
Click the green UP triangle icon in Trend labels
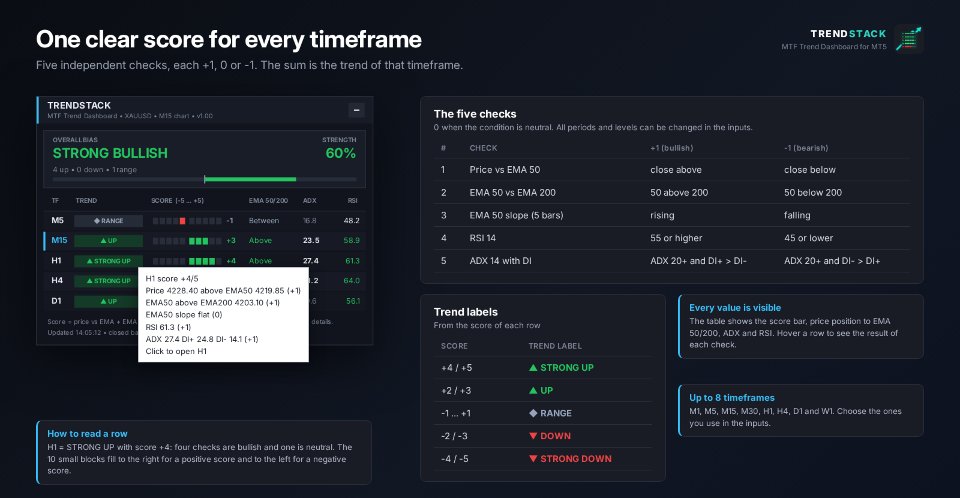coord(533,390)
